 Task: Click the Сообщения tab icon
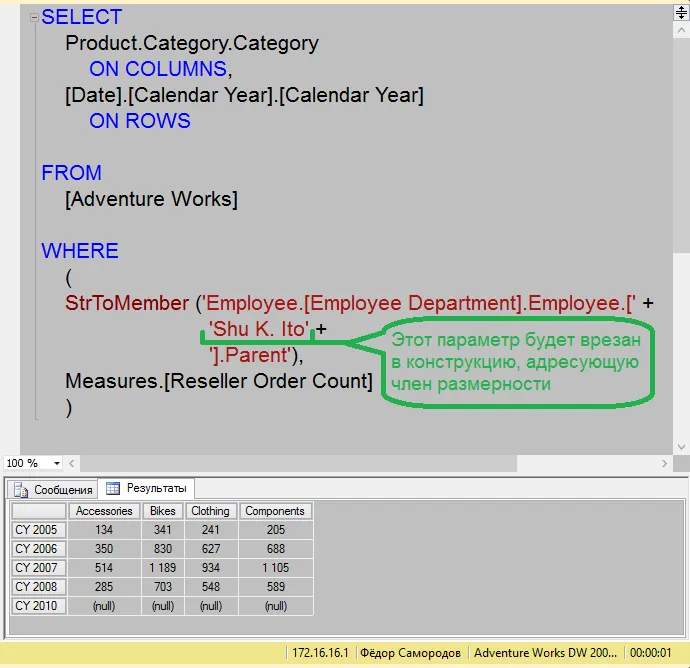coord(22,489)
